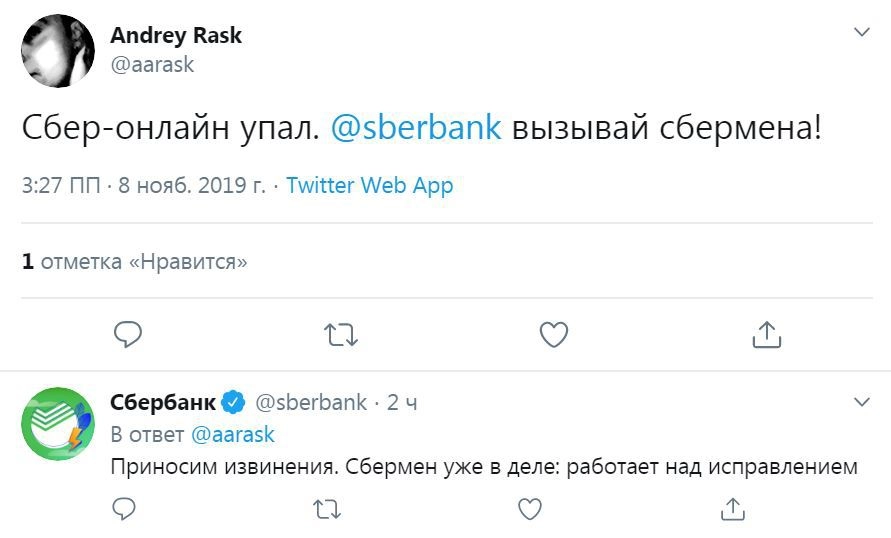
Task: Open the Сбербанк account name
Action: [x=162, y=403]
